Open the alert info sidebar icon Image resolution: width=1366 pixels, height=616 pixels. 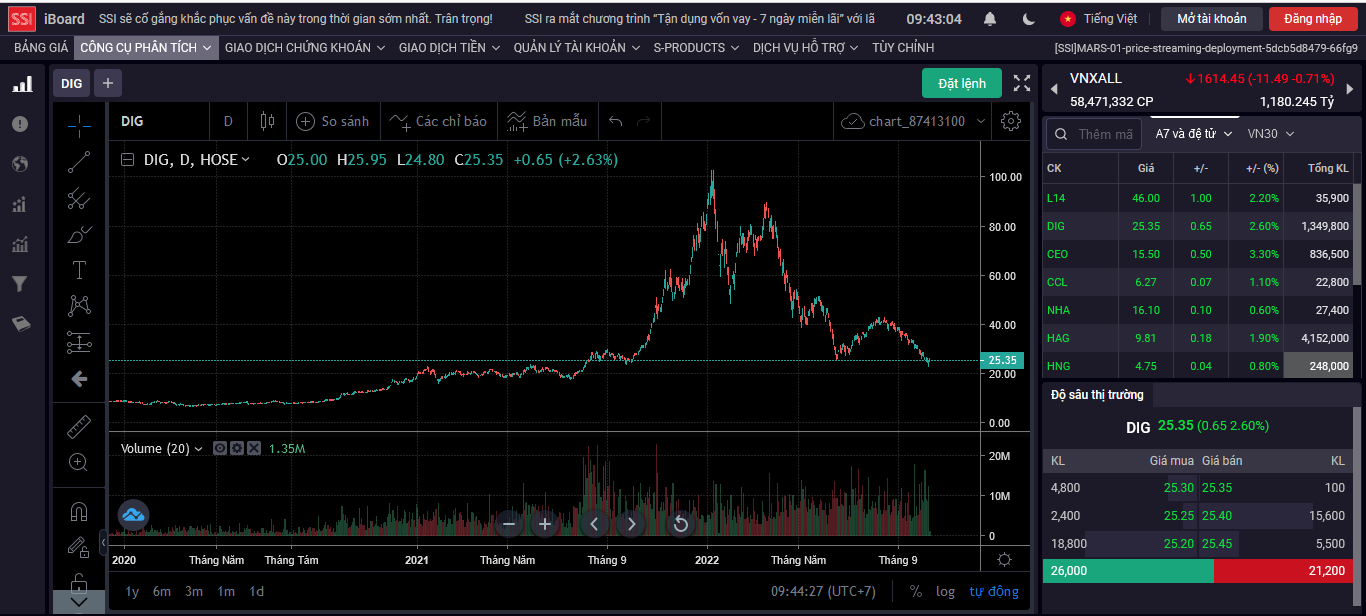20,124
